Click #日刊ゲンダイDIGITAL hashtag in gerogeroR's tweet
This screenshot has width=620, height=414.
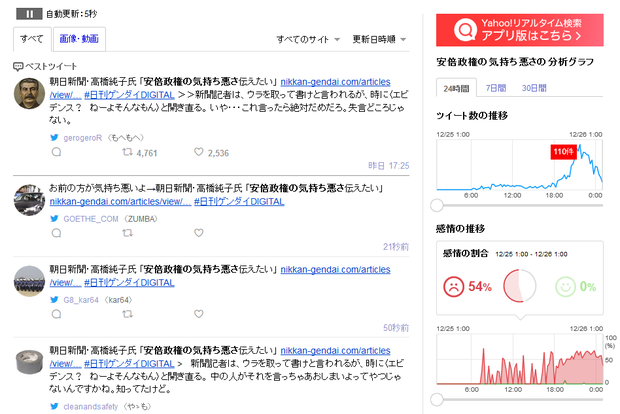[x=129, y=95]
